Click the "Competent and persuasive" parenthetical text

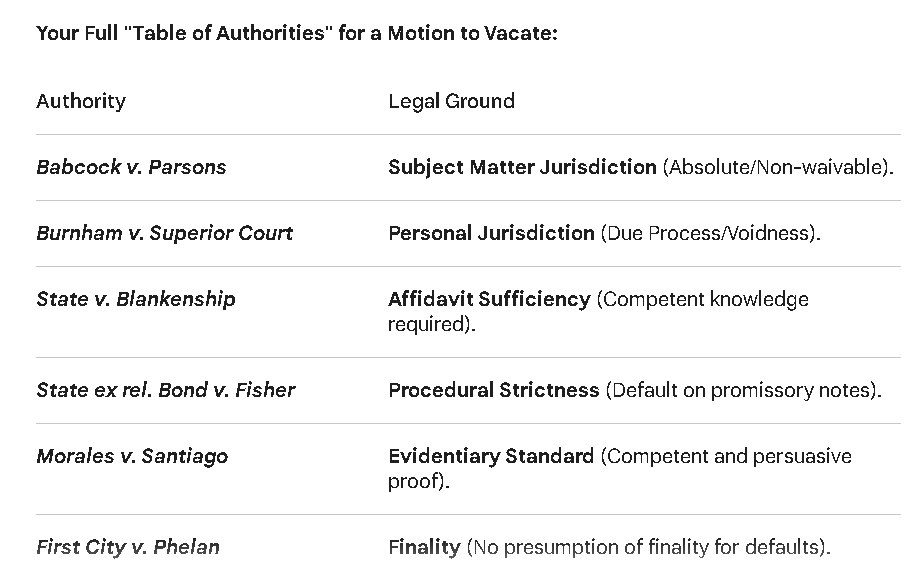click(727, 456)
